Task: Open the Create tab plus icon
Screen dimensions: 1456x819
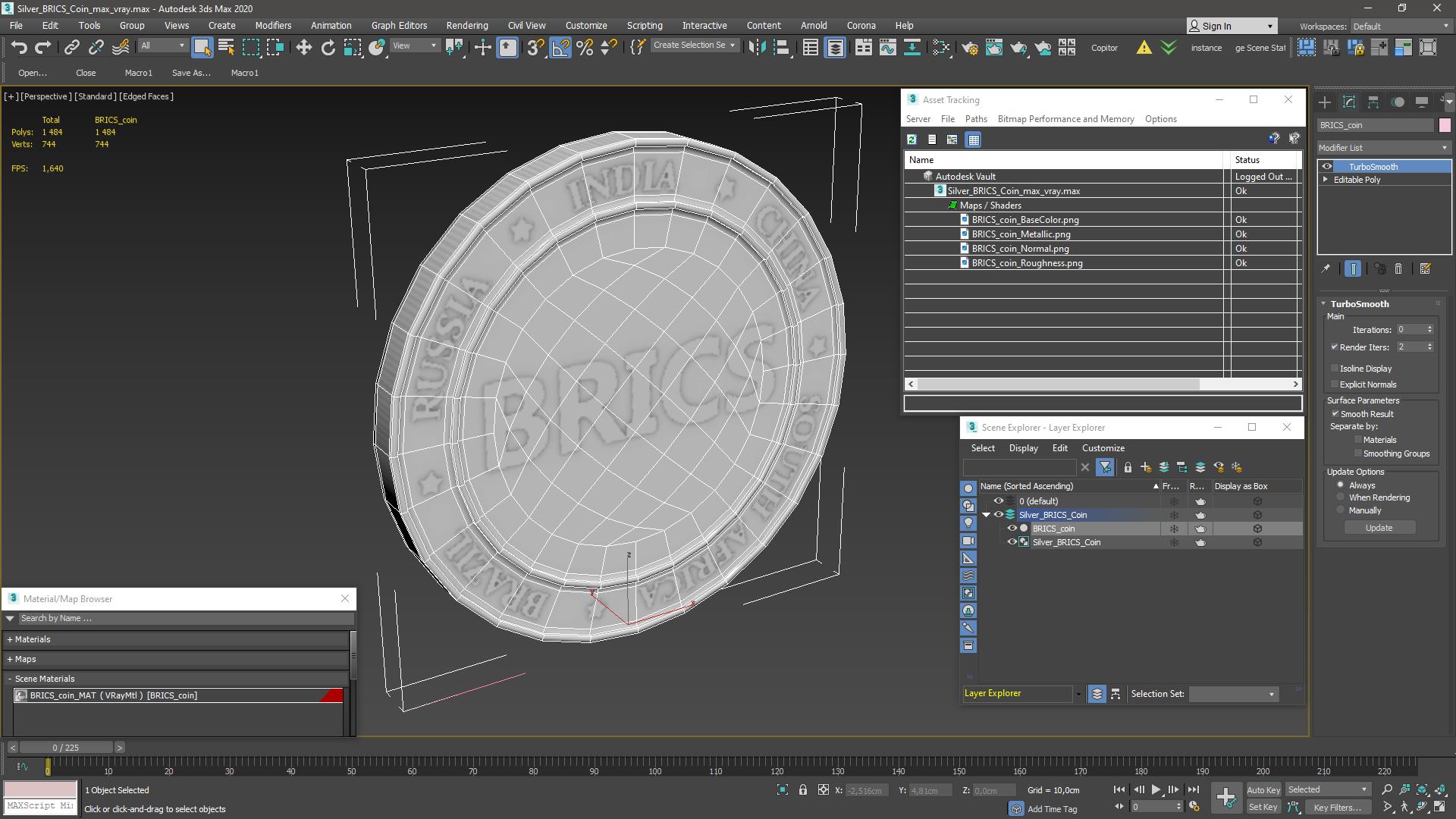Action: pyautogui.click(x=1325, y=102)
